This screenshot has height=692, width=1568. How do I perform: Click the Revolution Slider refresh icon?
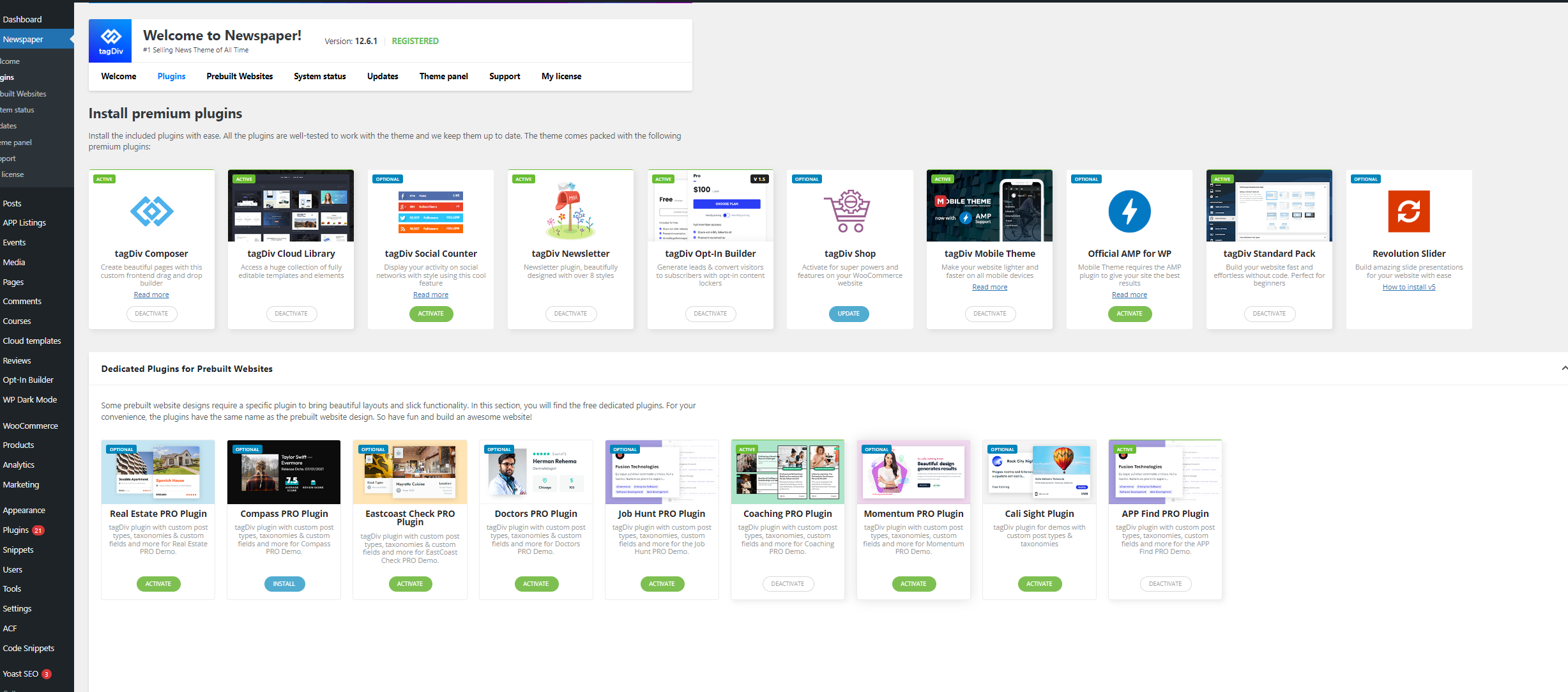pos(1409,211)
